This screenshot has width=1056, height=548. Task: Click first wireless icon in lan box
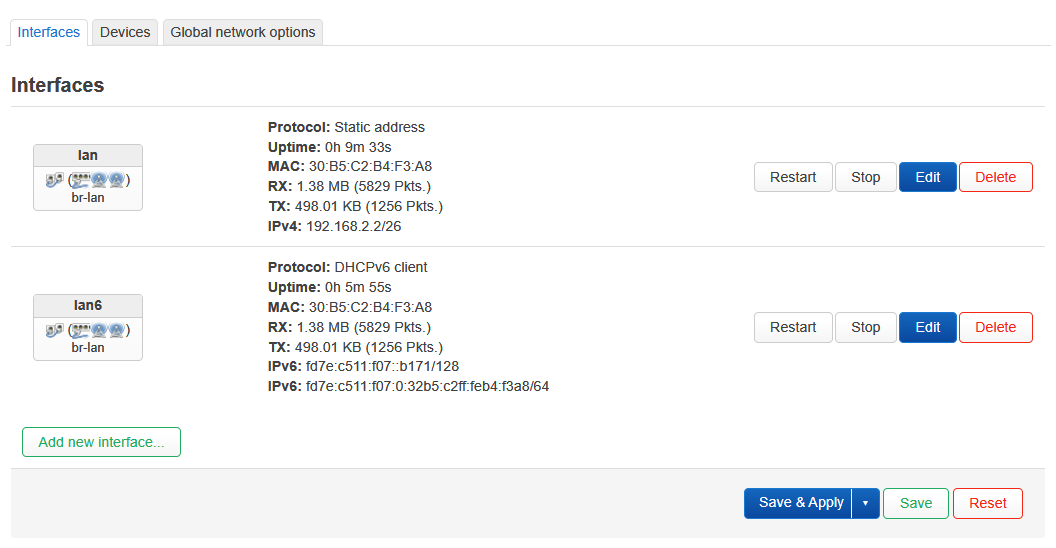(99, 180)
